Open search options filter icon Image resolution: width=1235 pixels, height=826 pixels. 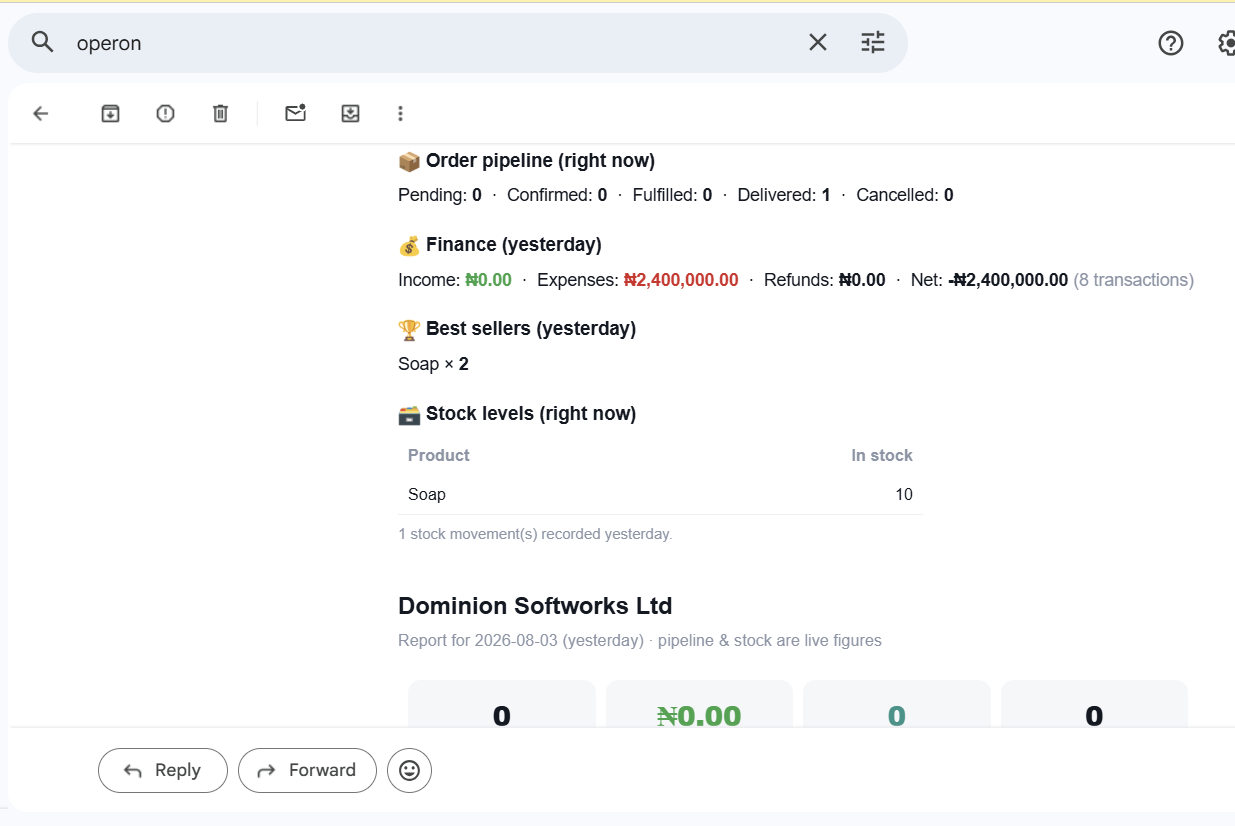coord(873,42)
